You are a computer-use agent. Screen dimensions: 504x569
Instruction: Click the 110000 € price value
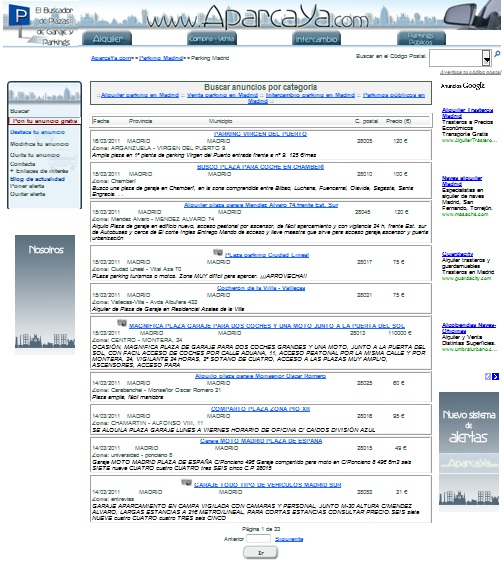(x=399, y=333)
